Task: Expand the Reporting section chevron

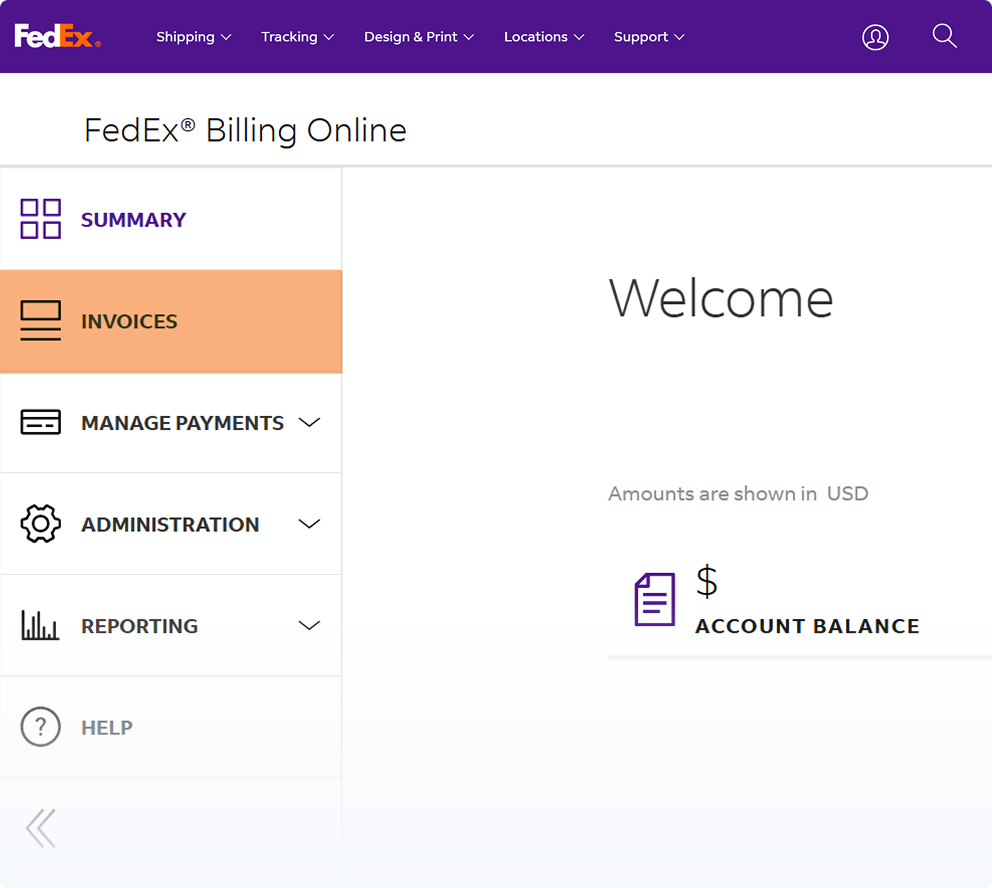Action: [x=309, y=626]
